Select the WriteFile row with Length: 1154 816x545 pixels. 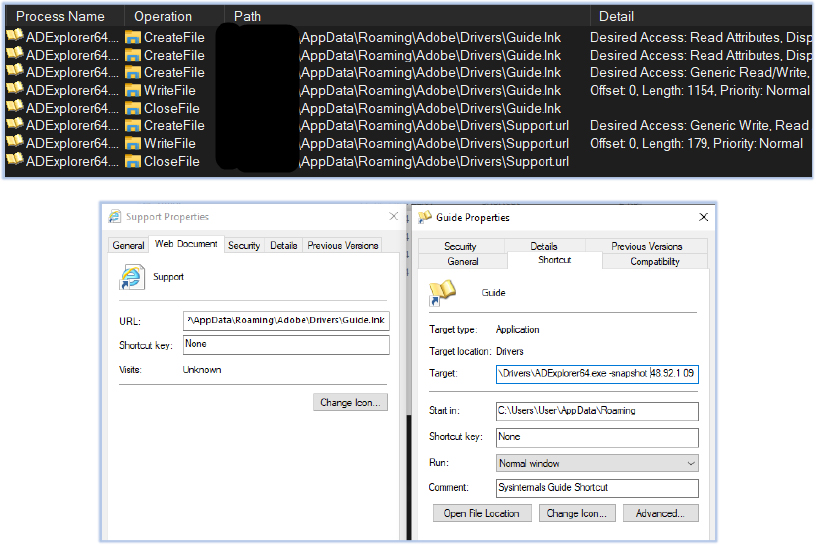[x=408, y=91]
